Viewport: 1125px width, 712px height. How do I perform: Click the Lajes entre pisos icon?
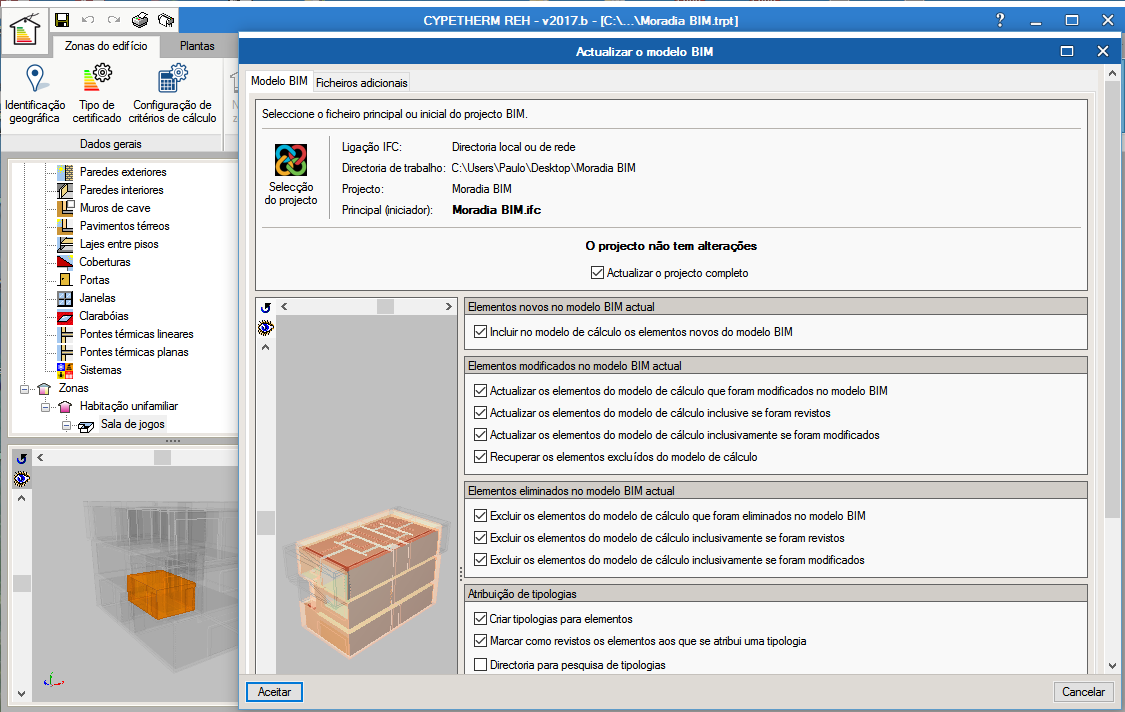[x=65, y=243]
